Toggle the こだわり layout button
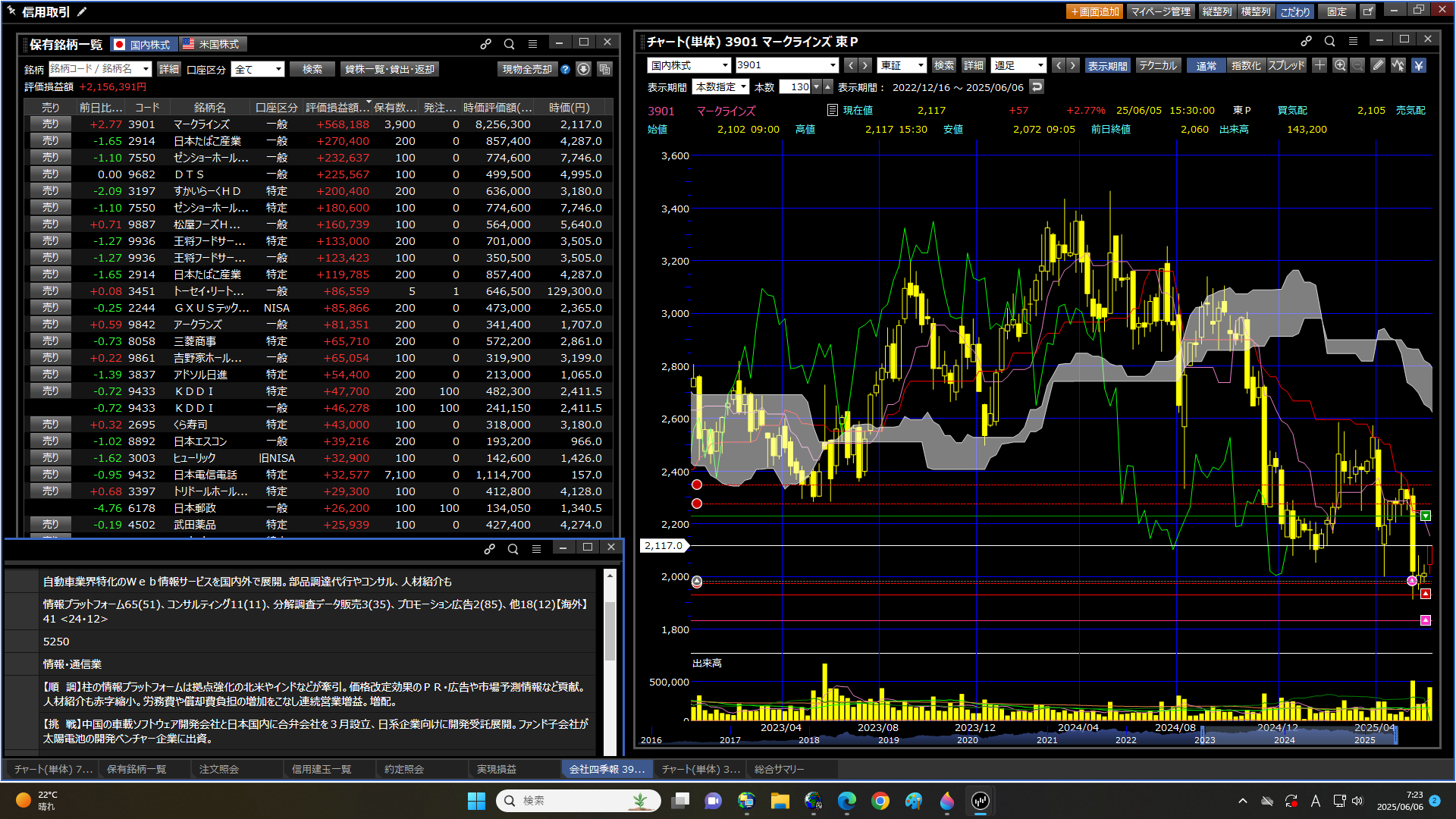Screen dimensions: 1456x819 point(1295,11)
